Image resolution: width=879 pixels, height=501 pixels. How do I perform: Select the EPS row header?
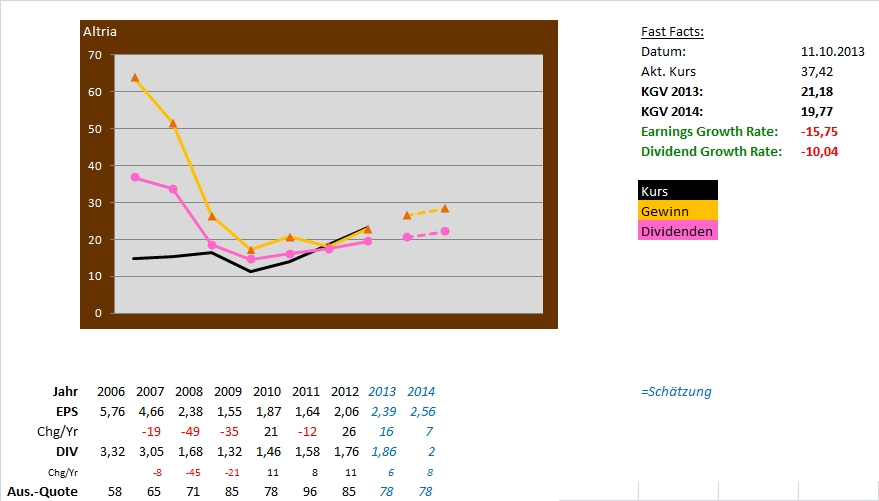click(x=67, y=411)
